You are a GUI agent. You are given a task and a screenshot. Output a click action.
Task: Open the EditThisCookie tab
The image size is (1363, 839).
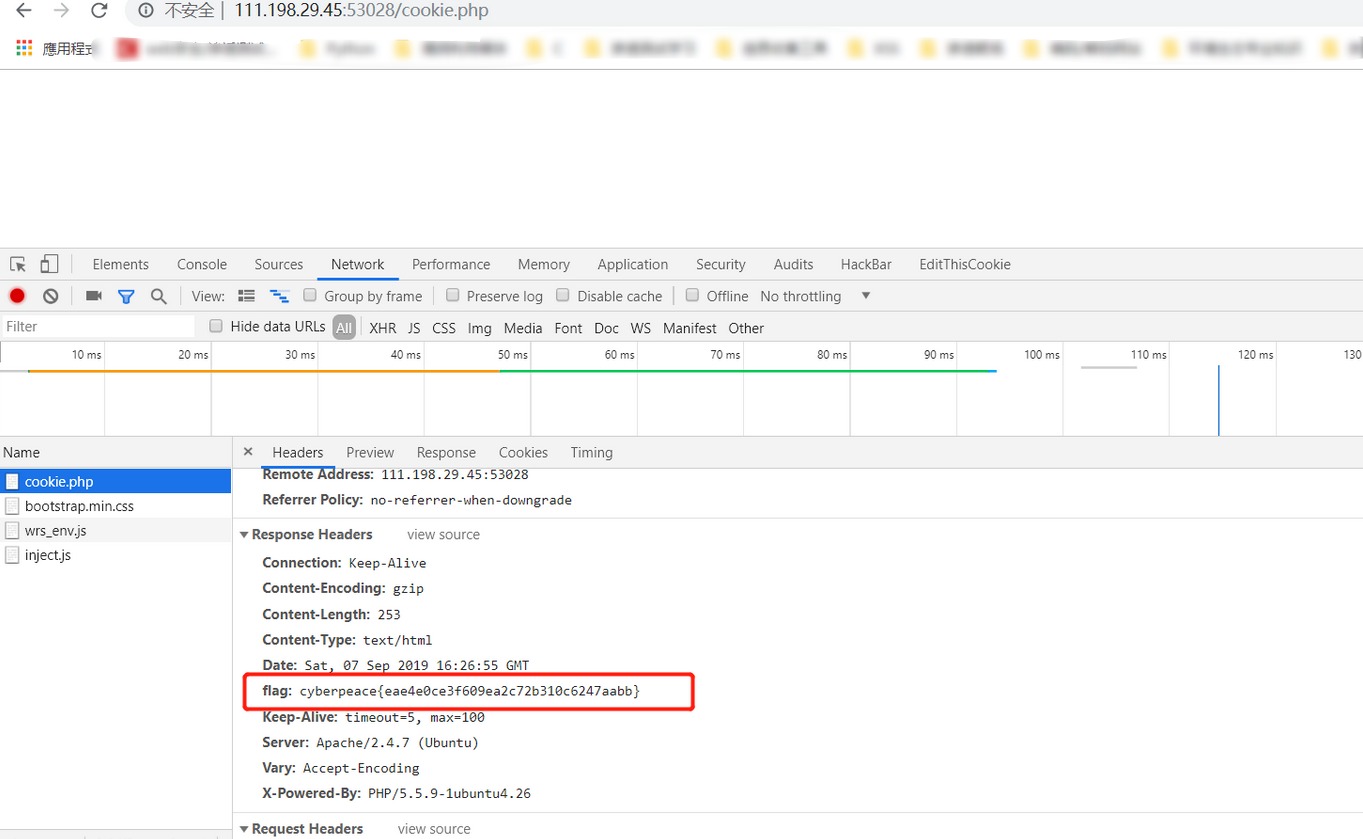click(x=965, y=264)
